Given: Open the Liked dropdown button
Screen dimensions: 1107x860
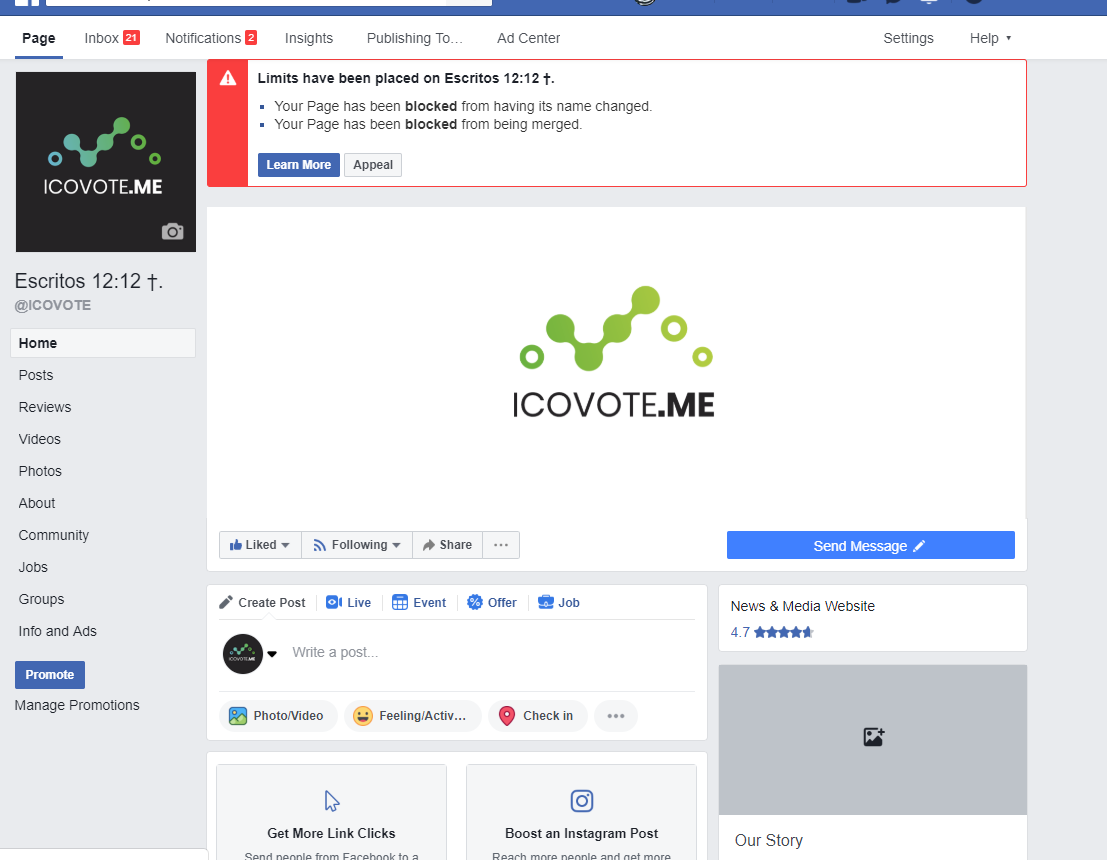Looking at the screenshot, I should pyautogui.click(x=260, y=545).
